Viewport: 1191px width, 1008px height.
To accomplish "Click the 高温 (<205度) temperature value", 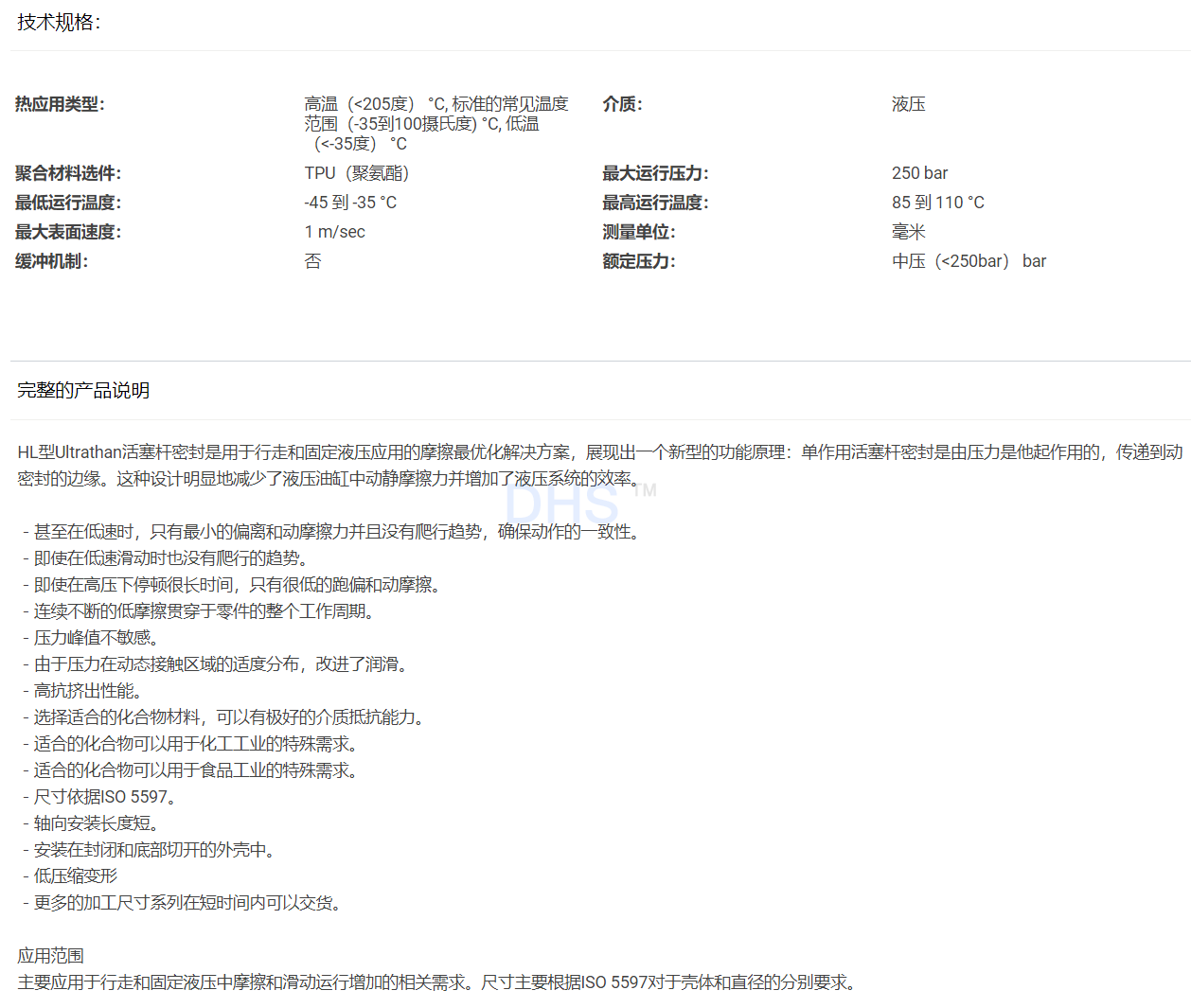I will click(x=436, y=124).
